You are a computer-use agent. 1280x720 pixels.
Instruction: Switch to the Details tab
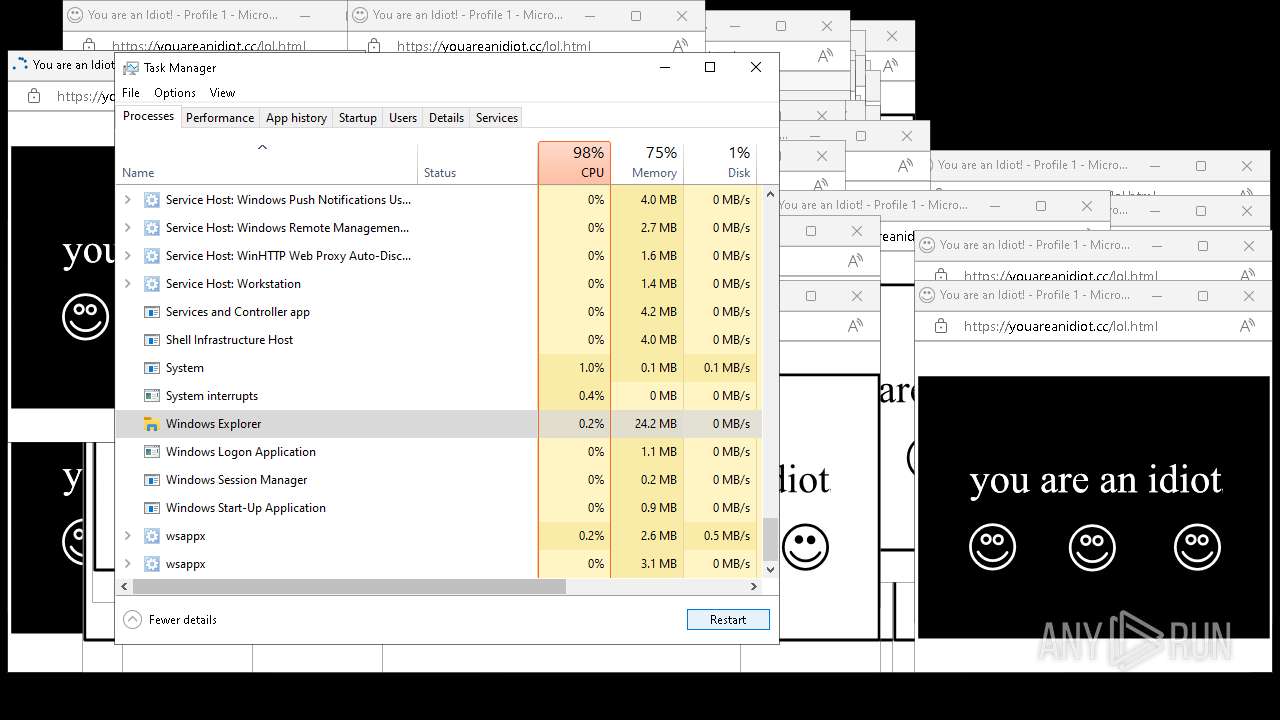[x=446, y=118]
